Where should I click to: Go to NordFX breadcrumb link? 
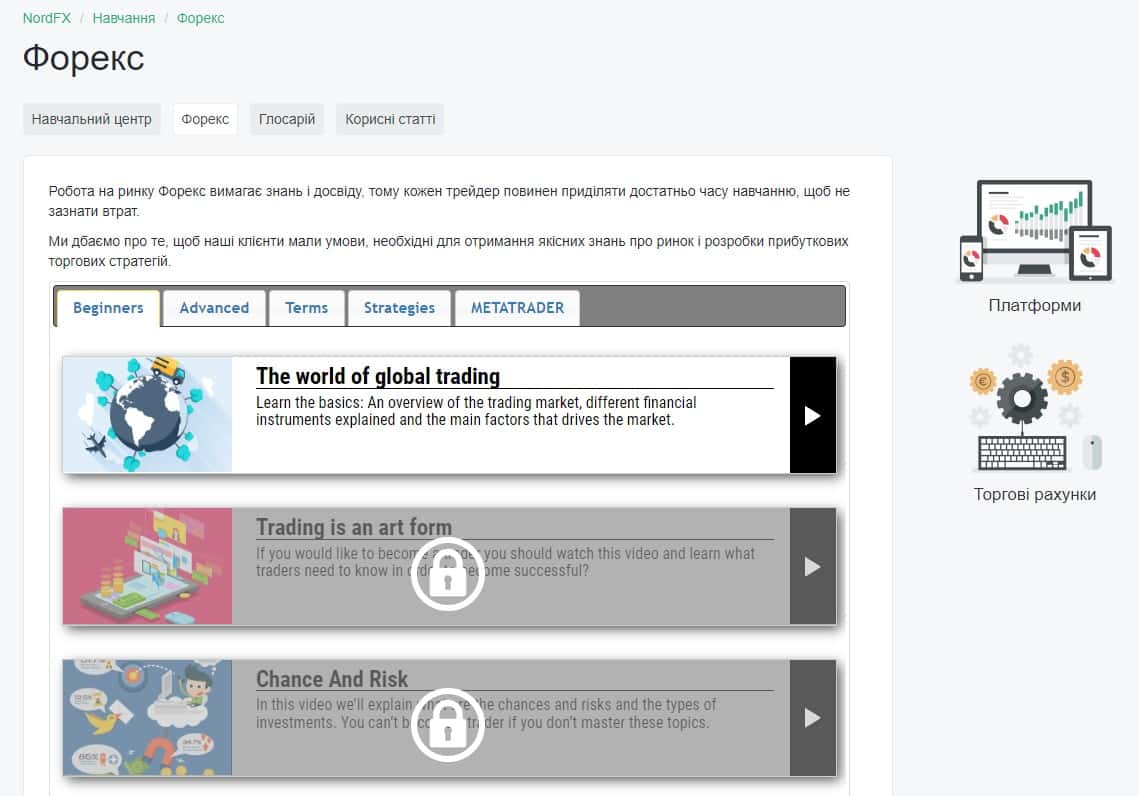(46, 18)
